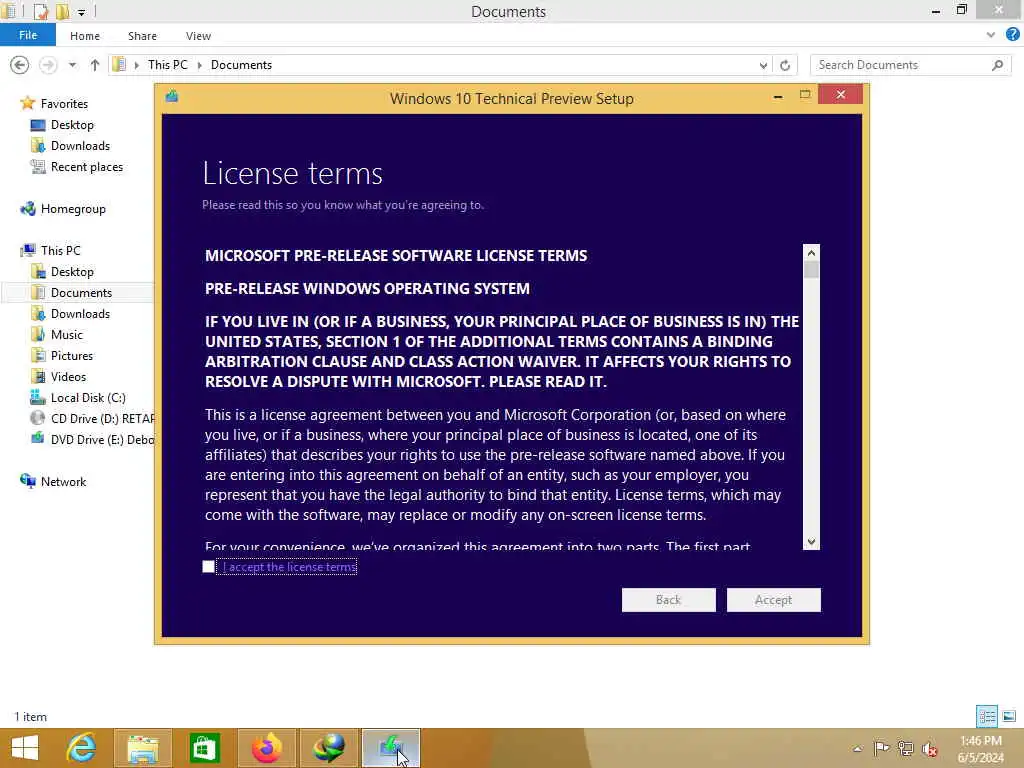Open the View ribbon tab
Viewport: 1024px width, 768px height.
198,36
